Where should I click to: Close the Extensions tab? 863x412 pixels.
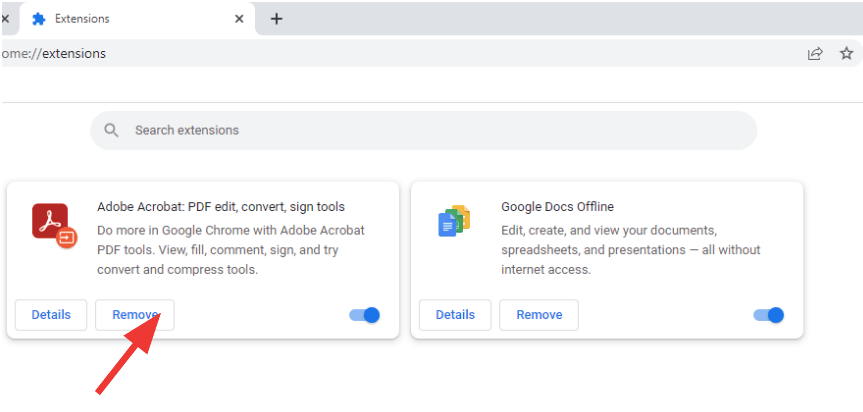(239, 19)
